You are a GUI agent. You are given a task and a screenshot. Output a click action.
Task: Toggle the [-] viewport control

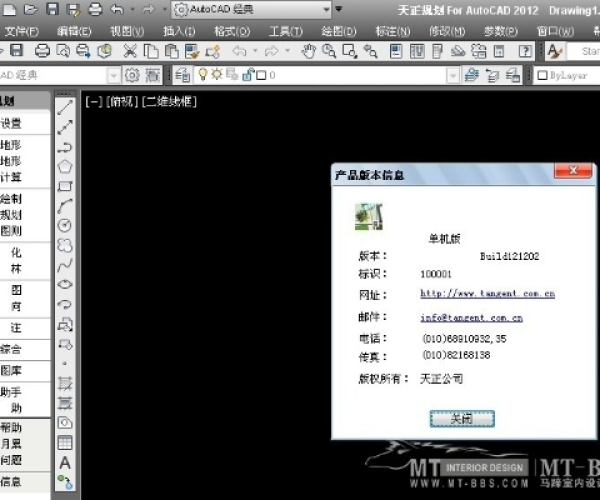pos(94,102)
